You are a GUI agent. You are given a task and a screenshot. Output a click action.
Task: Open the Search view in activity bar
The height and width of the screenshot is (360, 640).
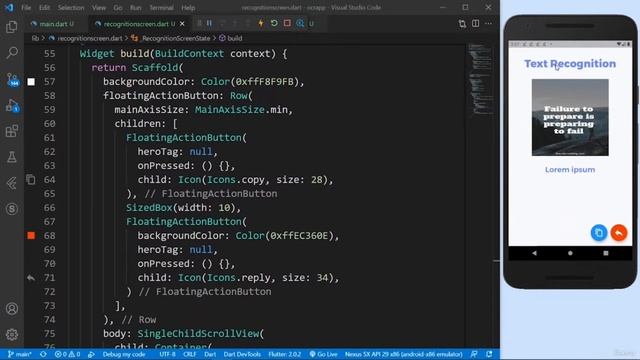[x=12, y=52]
